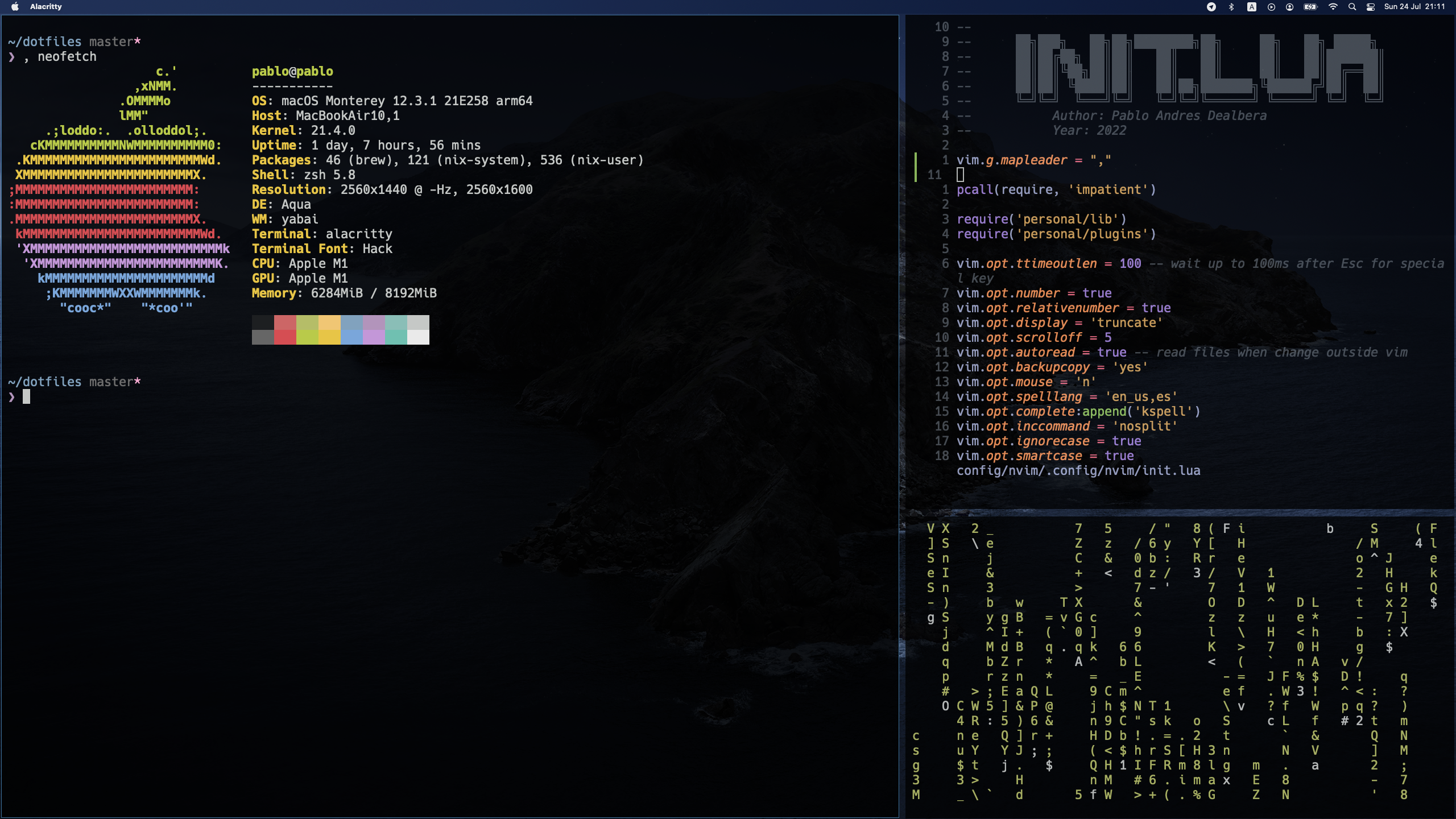1456x819 pixels.
Task: Open the Wi-Fi status menu
Action: click(1333, 7)
